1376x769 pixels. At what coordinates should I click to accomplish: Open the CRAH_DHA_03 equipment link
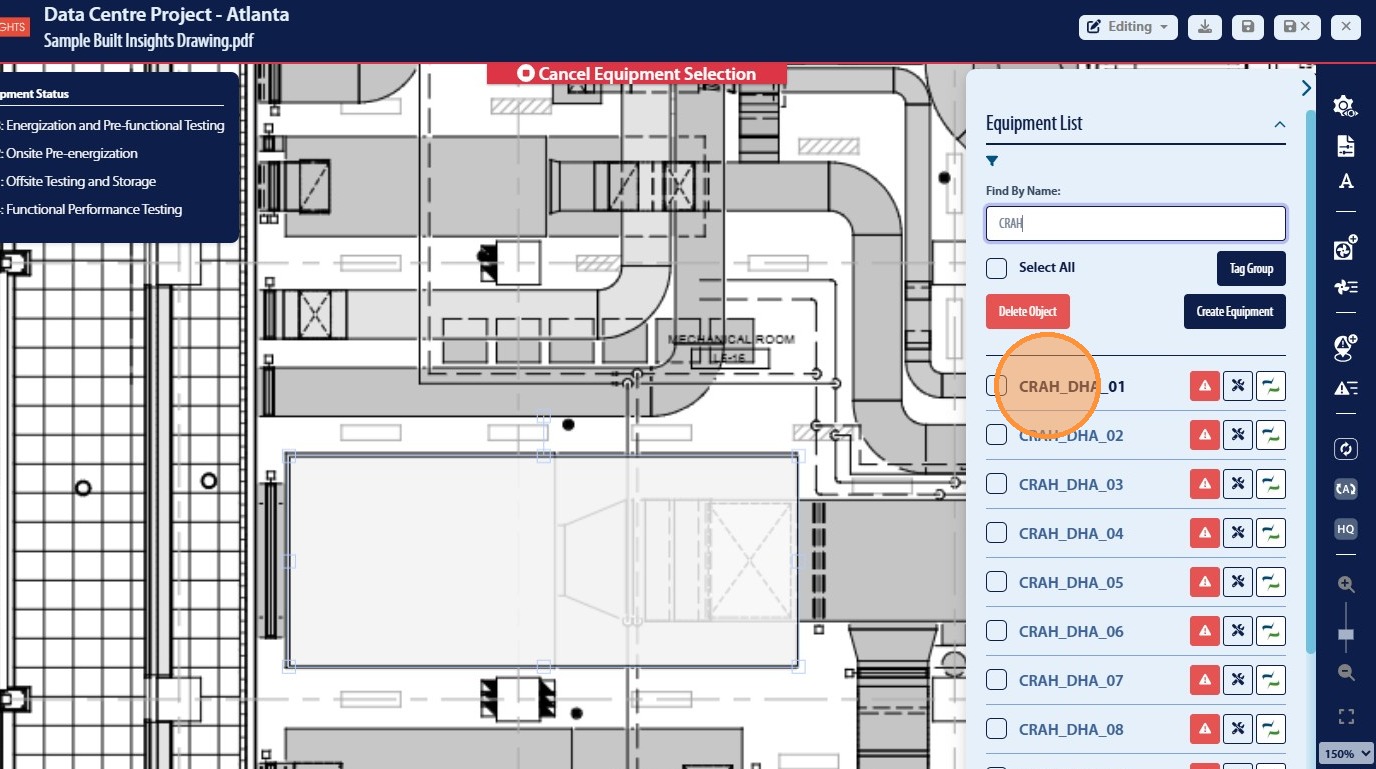pyautogui.click(x=1071, y=484)
